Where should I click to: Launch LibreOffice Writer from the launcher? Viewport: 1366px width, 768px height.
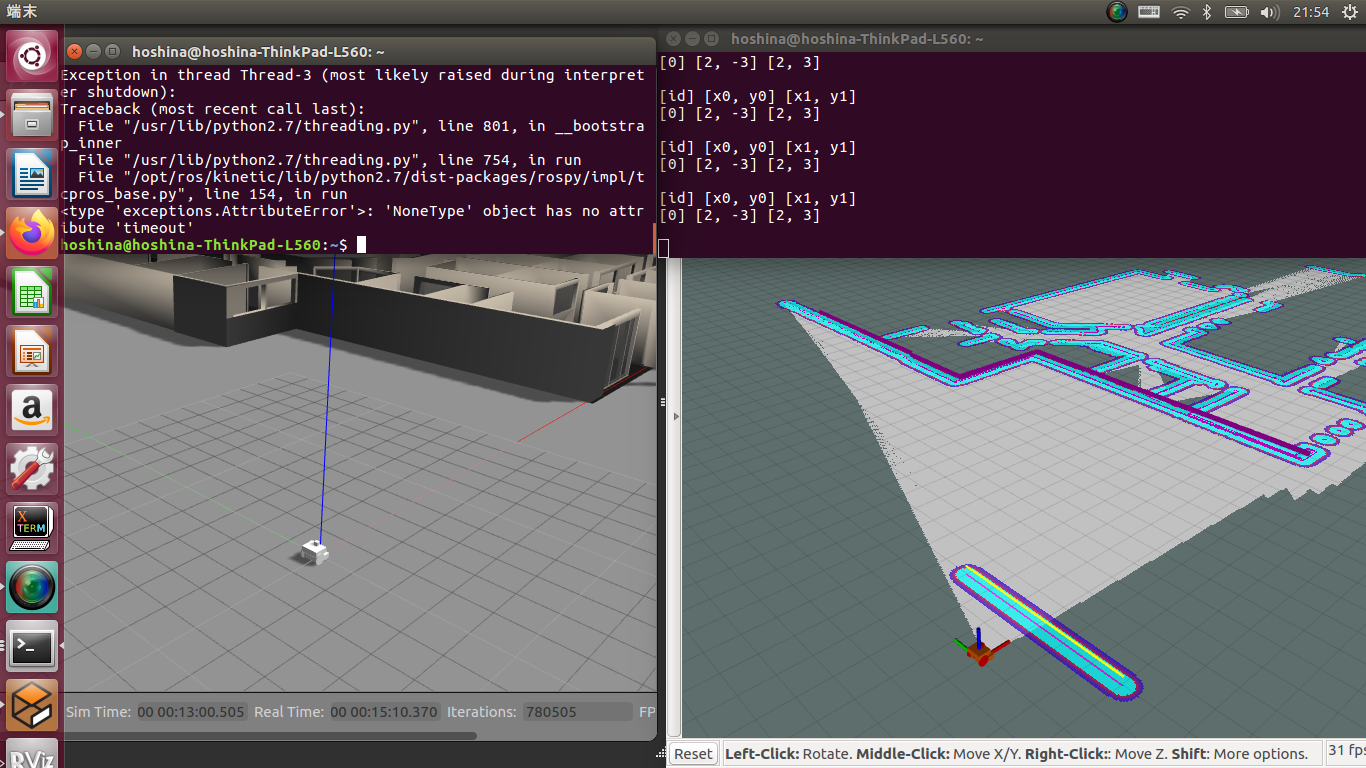pos(32,175)
